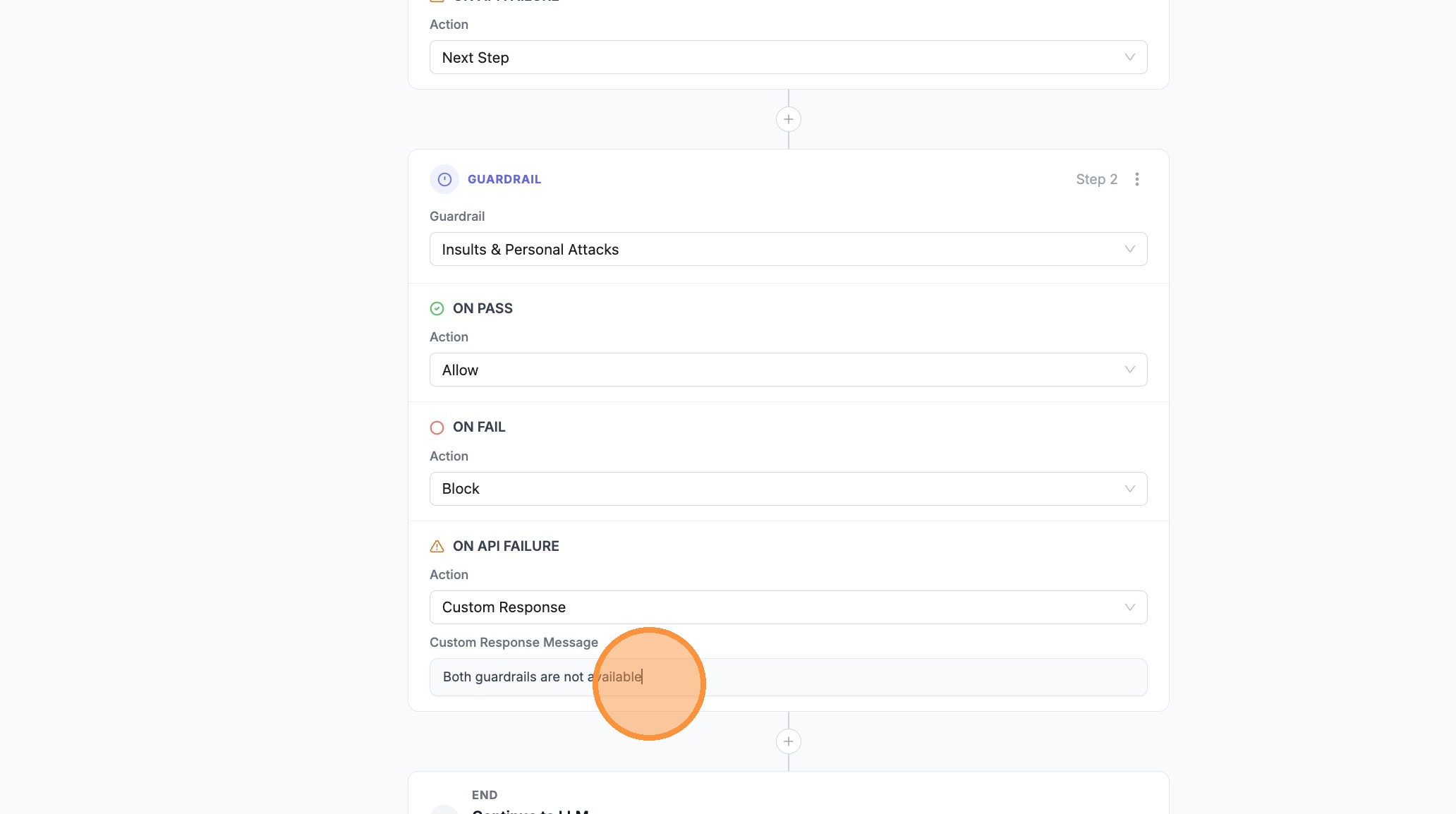Viewport: 1456px width, 814px height.
Task: Click the END step circle icon
Action: [444, 810]
